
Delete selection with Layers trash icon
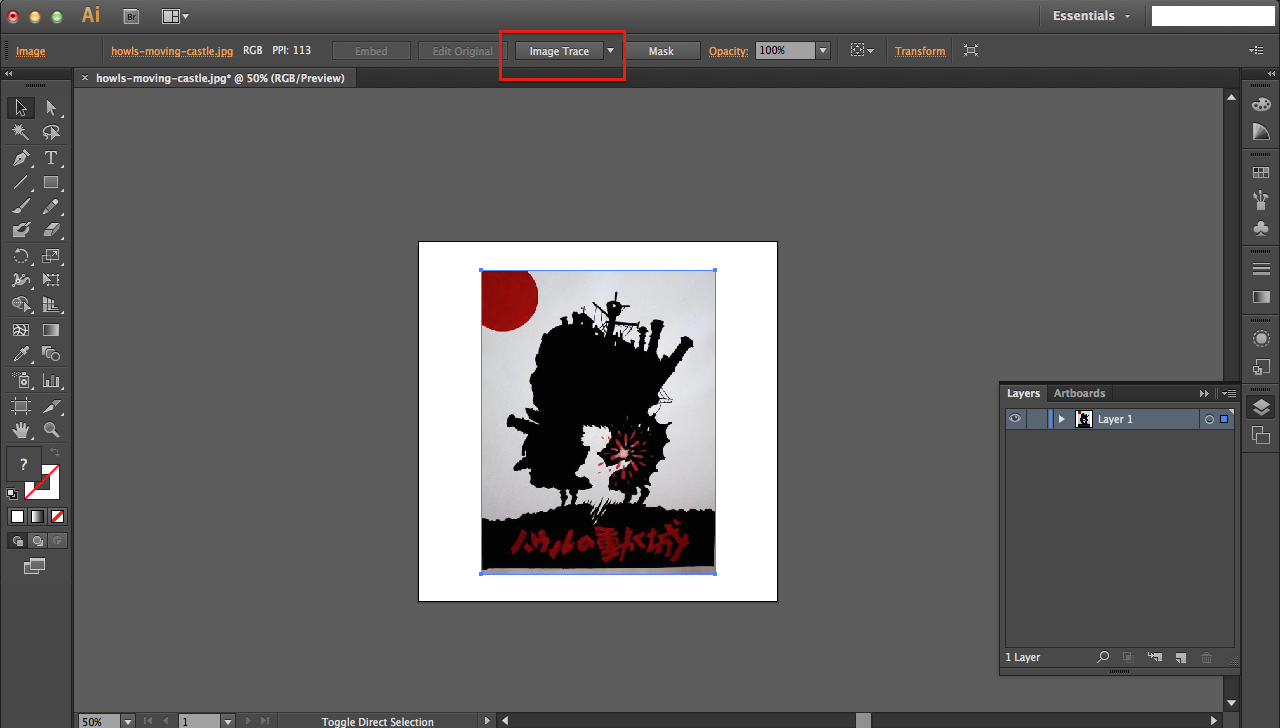(1206, 657)
